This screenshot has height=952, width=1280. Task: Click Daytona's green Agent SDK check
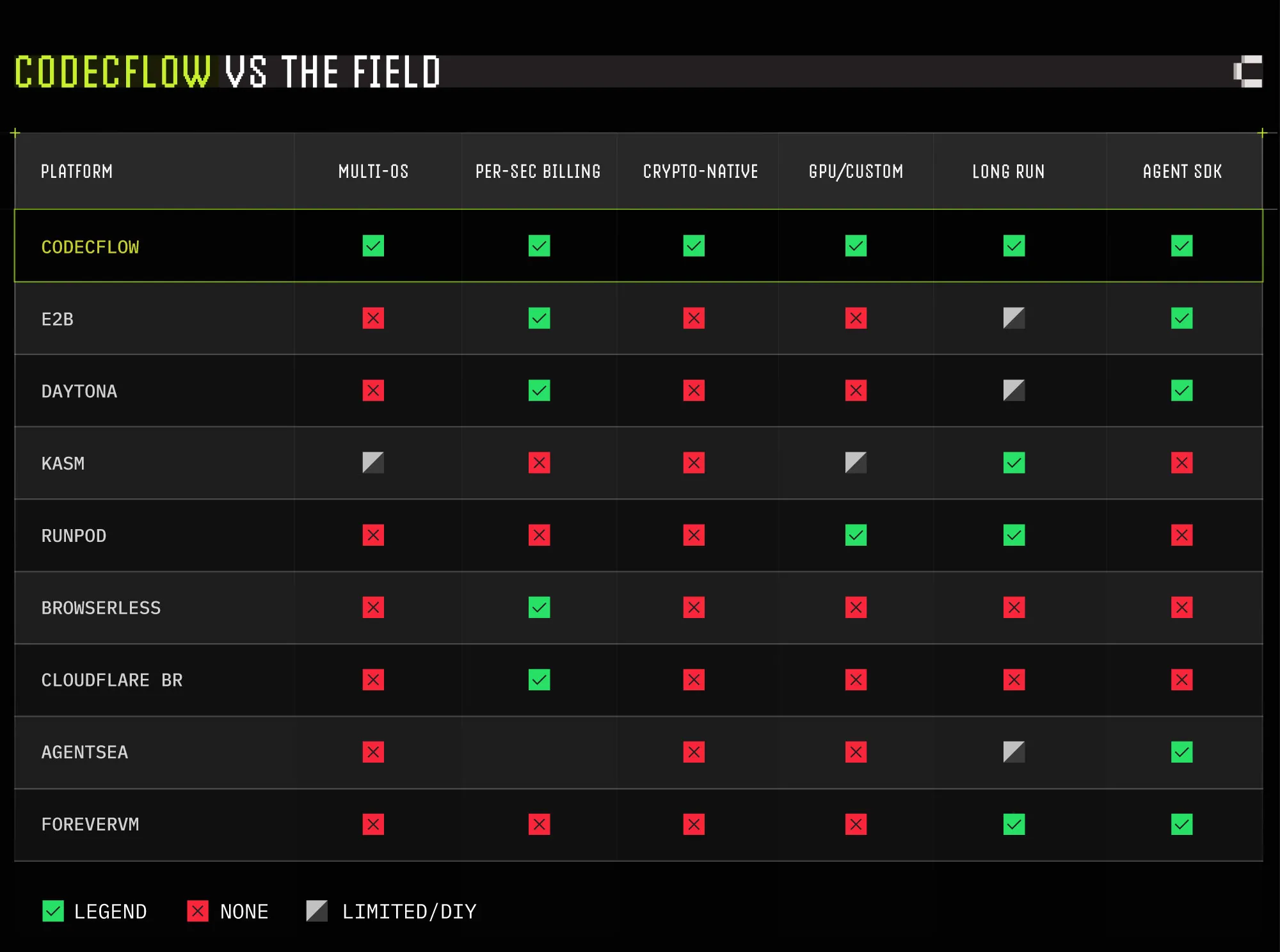(x=1181, y=390)
